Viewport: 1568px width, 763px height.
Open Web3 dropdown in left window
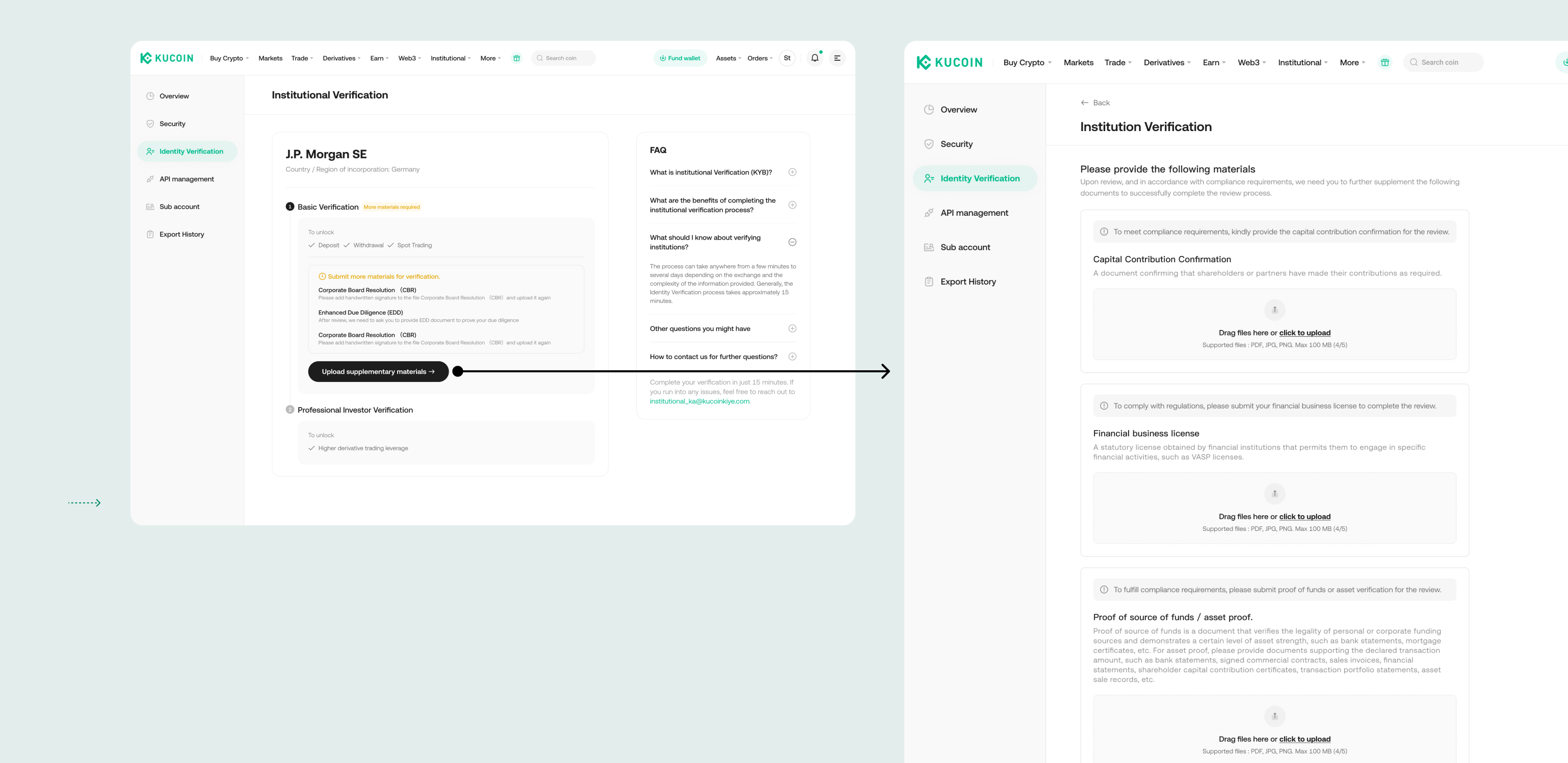click(410, 59)
